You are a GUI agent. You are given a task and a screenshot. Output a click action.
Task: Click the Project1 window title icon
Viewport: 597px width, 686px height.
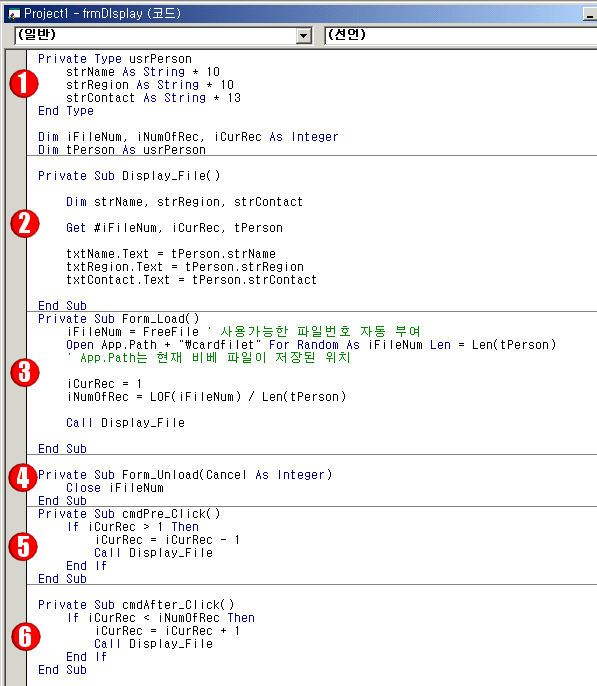click(14, 14)
